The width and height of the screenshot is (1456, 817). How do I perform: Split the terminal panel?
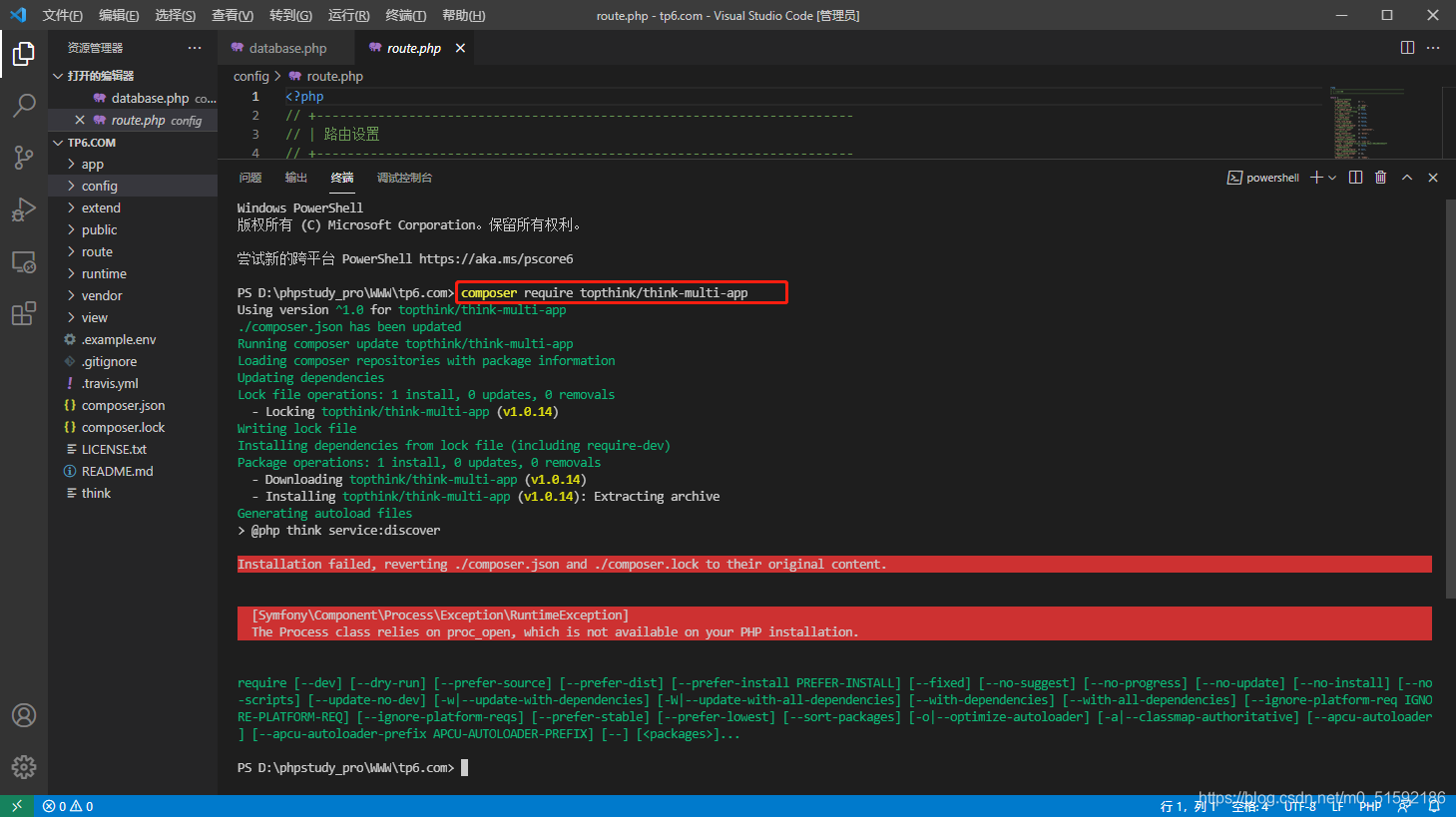[x=1355, y=178]
